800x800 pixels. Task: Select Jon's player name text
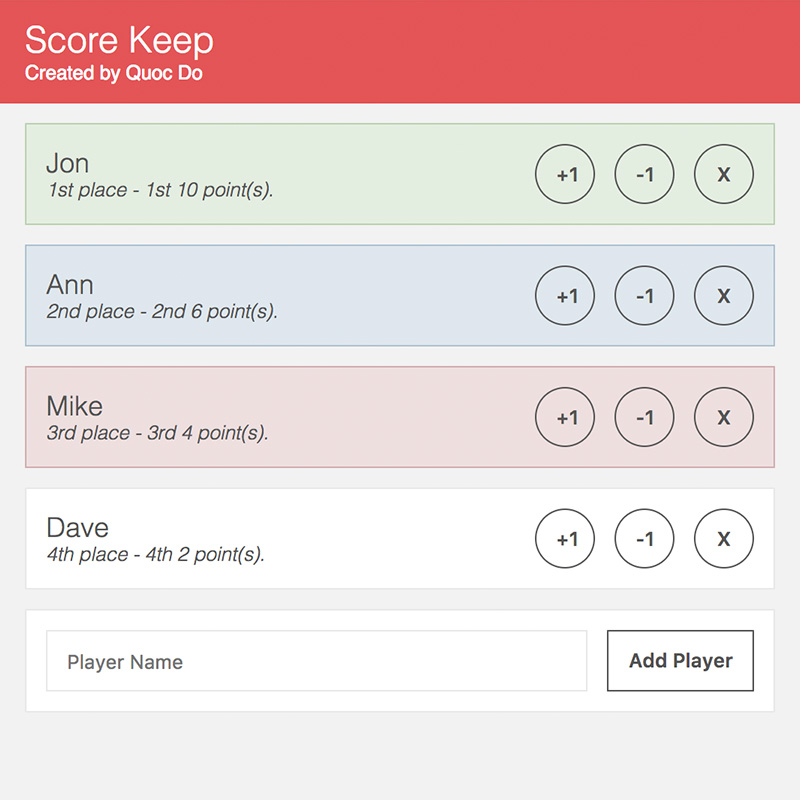(67, 163)
